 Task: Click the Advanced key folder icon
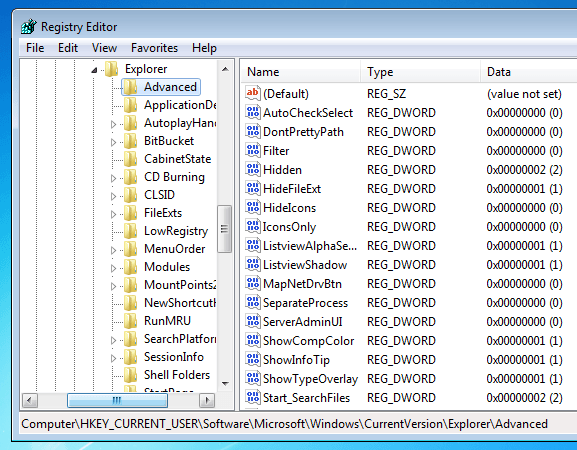(x=130, y=87)
